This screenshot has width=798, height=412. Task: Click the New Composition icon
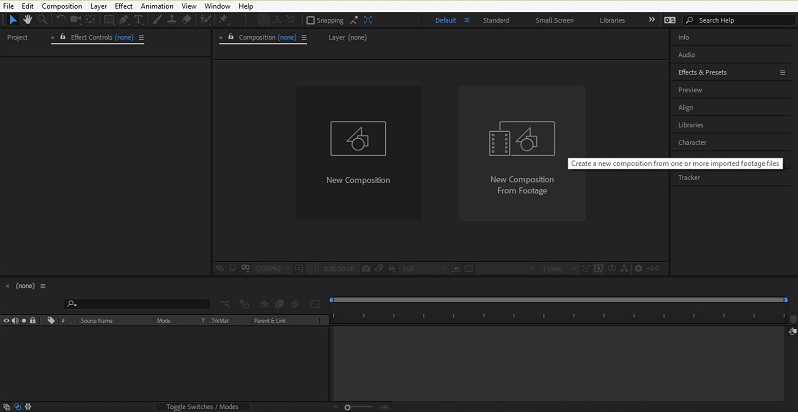point(358,138)
